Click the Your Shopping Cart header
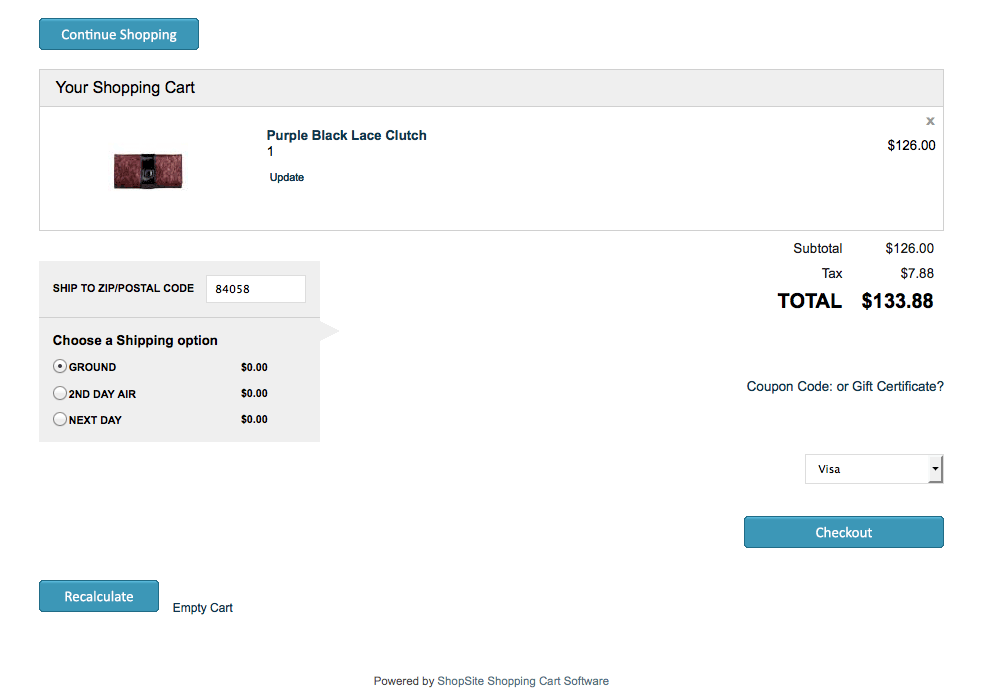This screenshot has height=700, width=983. pos(125,88)
